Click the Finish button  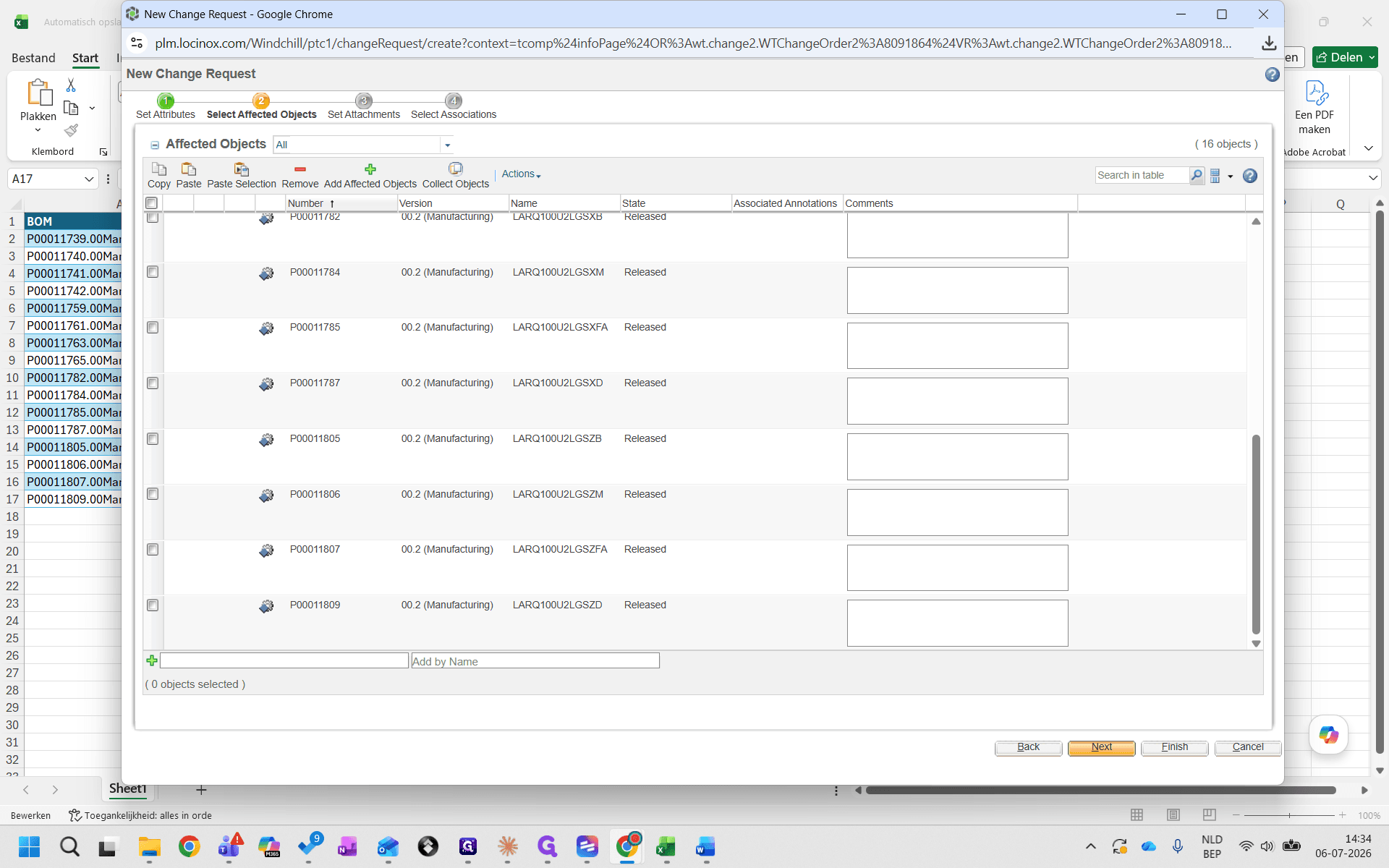point(1175,747)
